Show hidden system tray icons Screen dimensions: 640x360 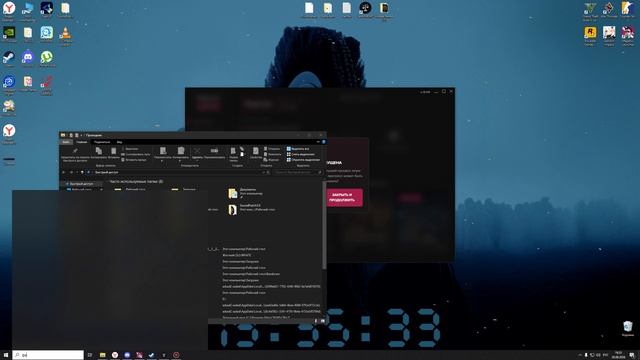pos(580,355)
